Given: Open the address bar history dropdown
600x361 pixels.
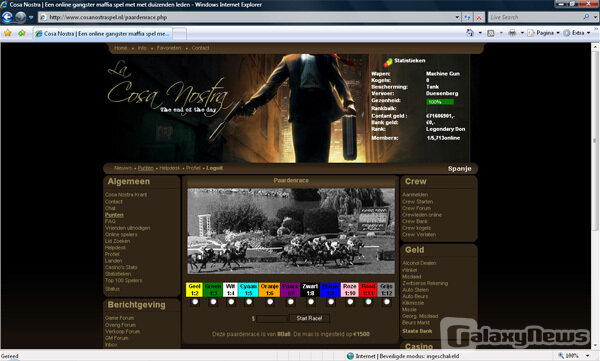Looking at the screenshot, I should (x=457, y=17).
